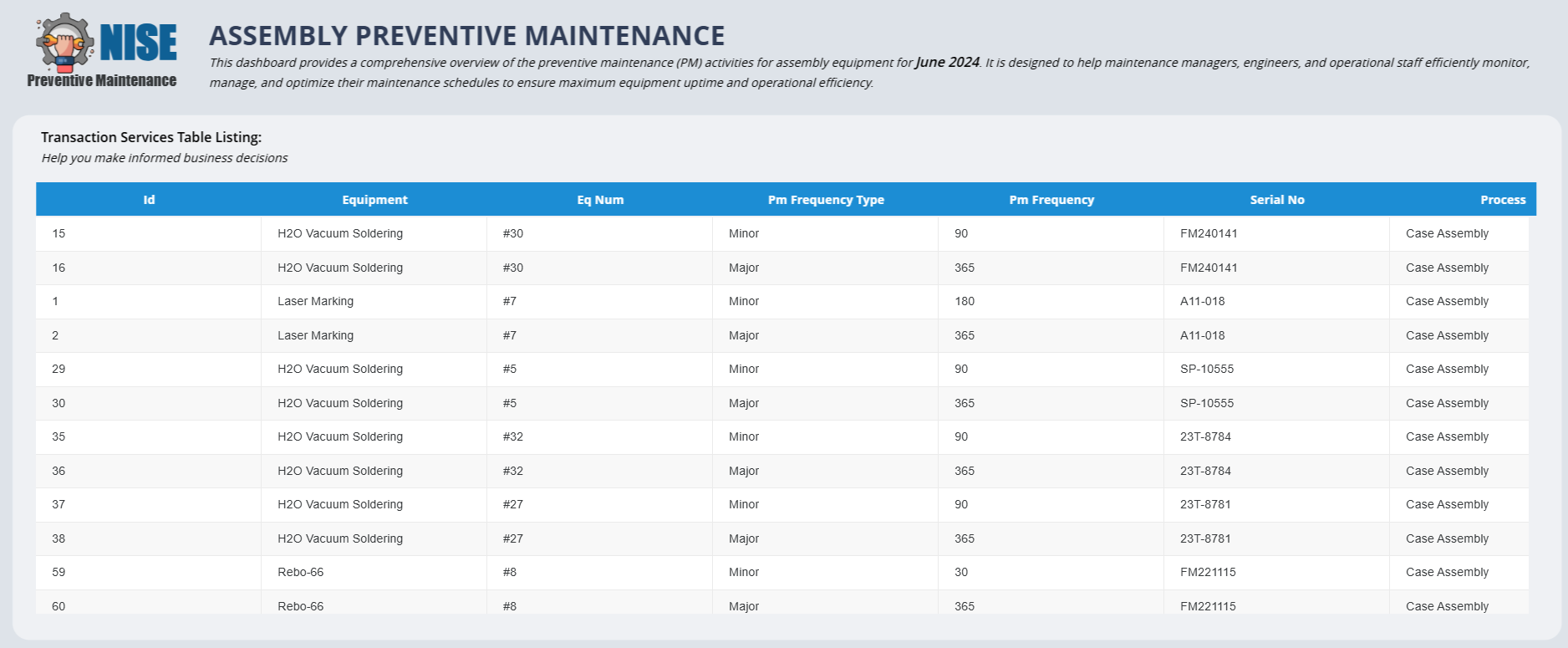Select the Major cell in row Id 30
The image size is (1568, 648).
click(744, 403)
